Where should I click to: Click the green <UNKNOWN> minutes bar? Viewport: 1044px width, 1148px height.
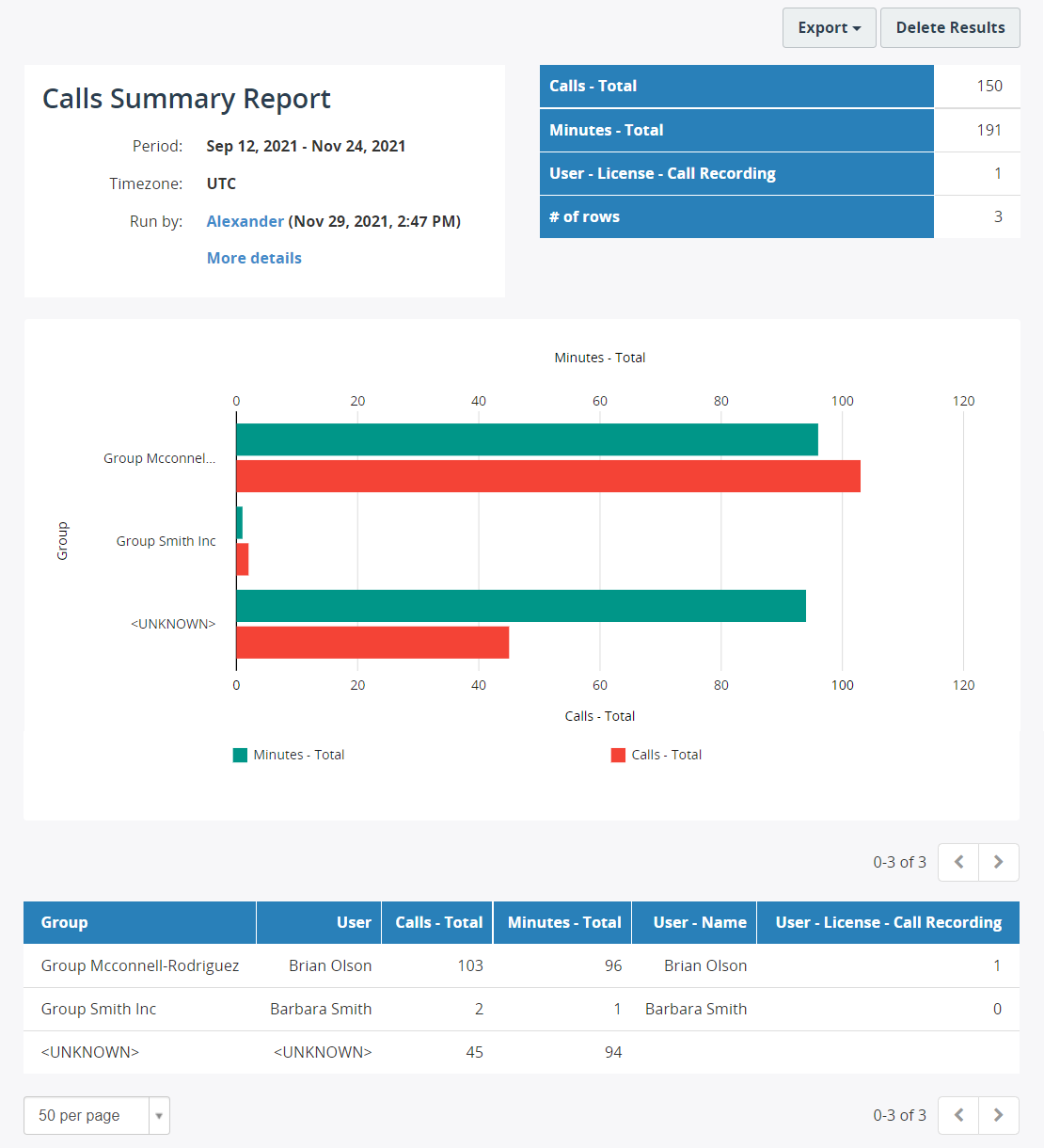(521, 606)
